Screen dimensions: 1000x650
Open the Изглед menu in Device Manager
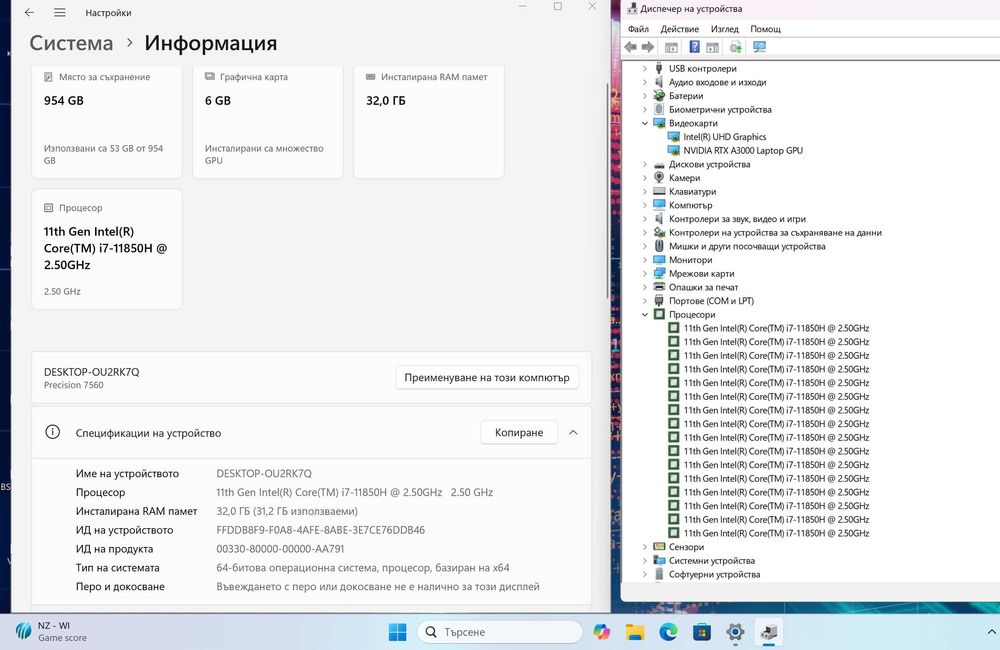point(724,29)
